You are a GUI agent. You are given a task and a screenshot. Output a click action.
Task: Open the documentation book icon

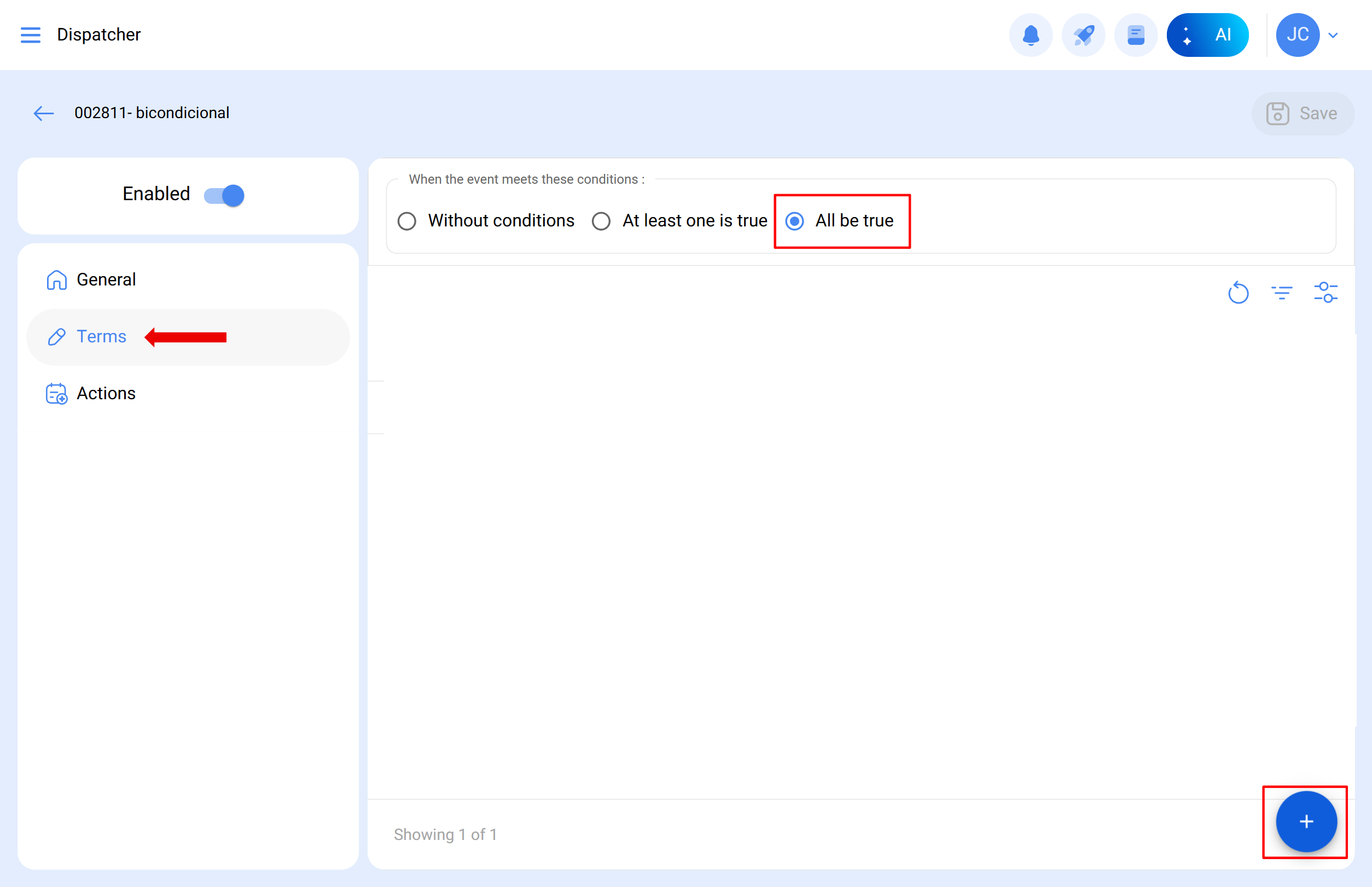1135,34
